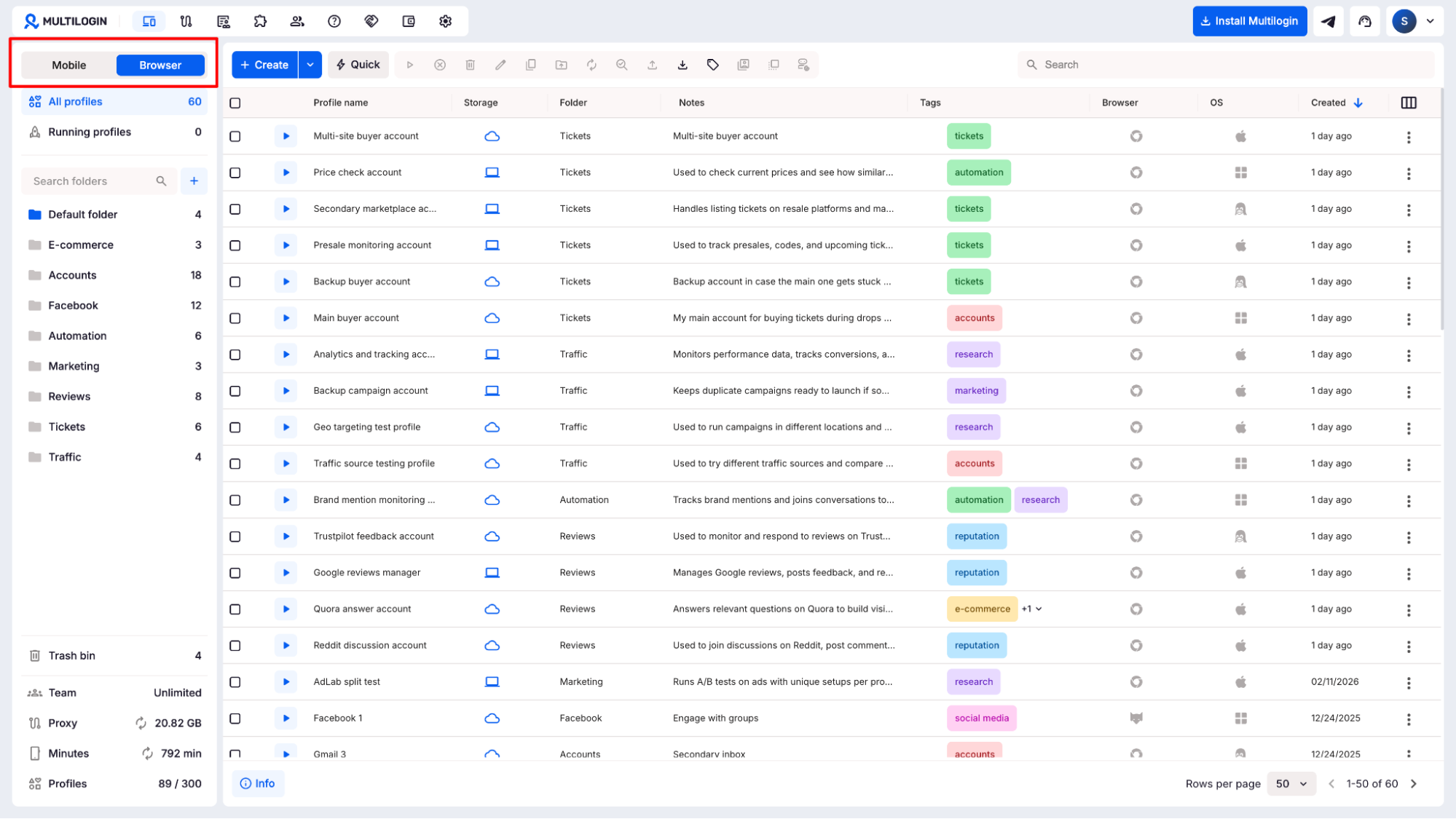Open the support headset icon
Image resolution: width=1456 pixels, height=819 pixels.
pyautogui.click(x=1365, y=21)
